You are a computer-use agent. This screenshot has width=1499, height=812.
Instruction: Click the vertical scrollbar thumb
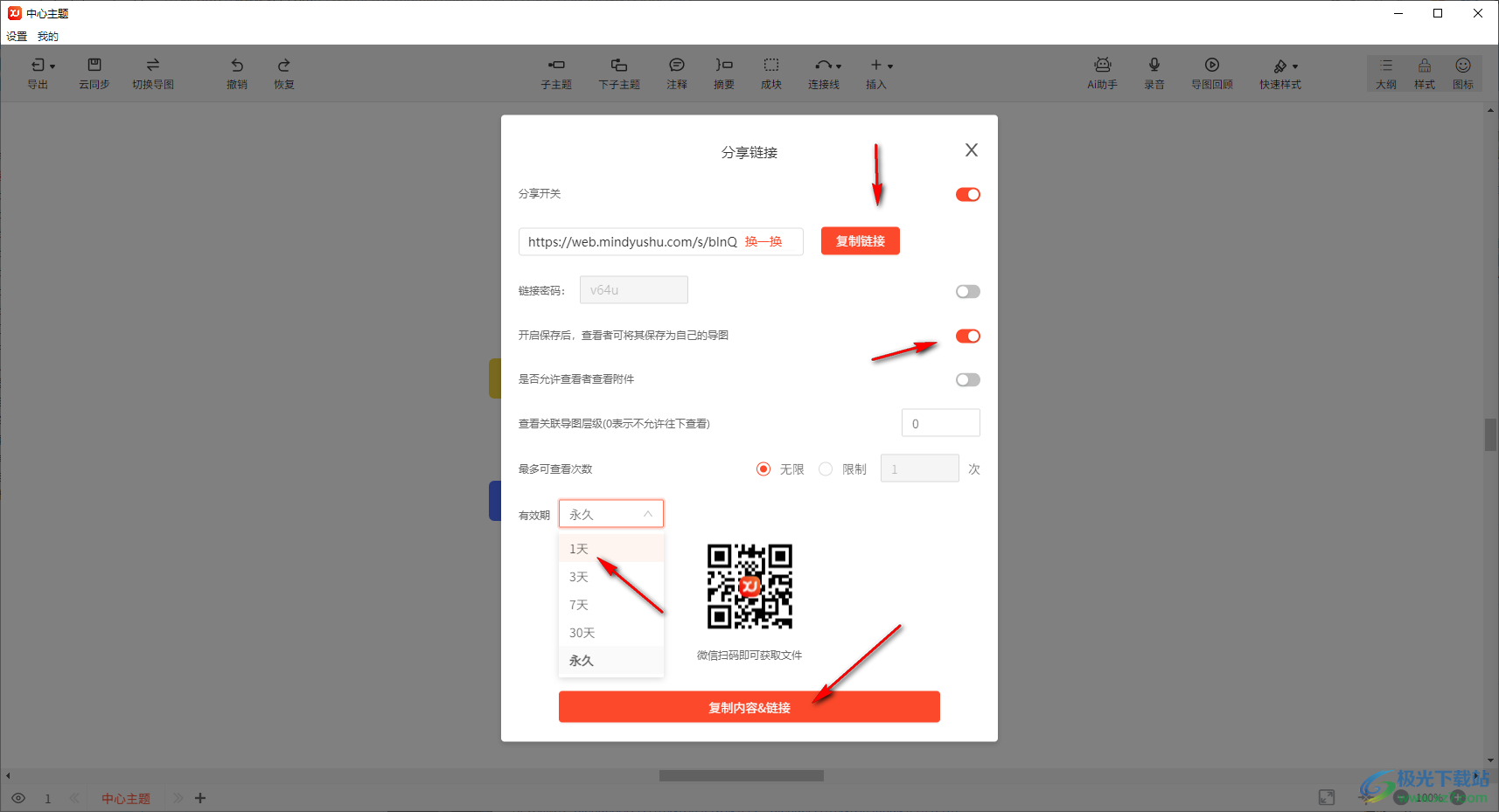coord(1490,434)
